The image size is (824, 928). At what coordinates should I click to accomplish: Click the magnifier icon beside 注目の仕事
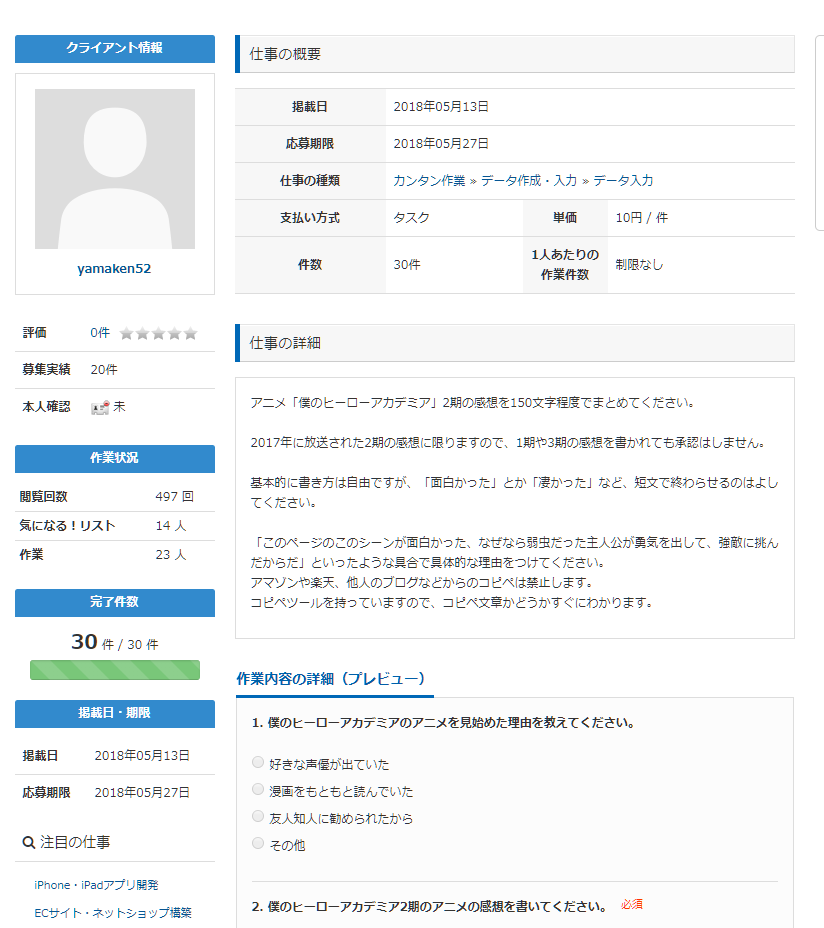click(29, 843)
